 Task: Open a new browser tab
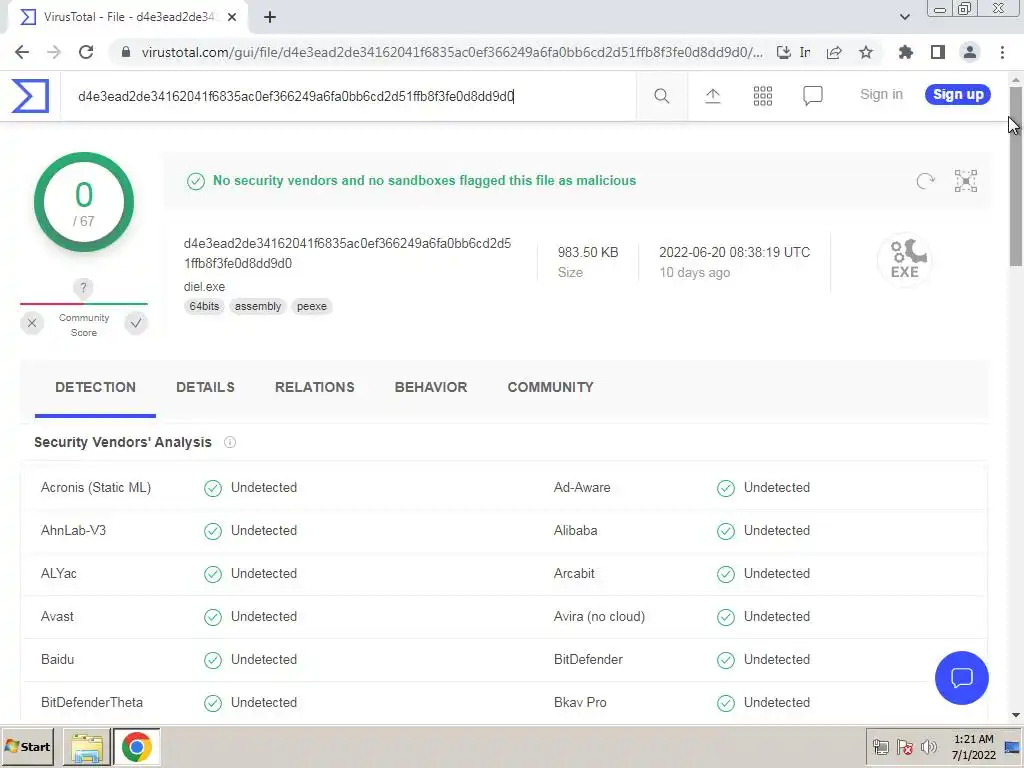pos(270,17)
